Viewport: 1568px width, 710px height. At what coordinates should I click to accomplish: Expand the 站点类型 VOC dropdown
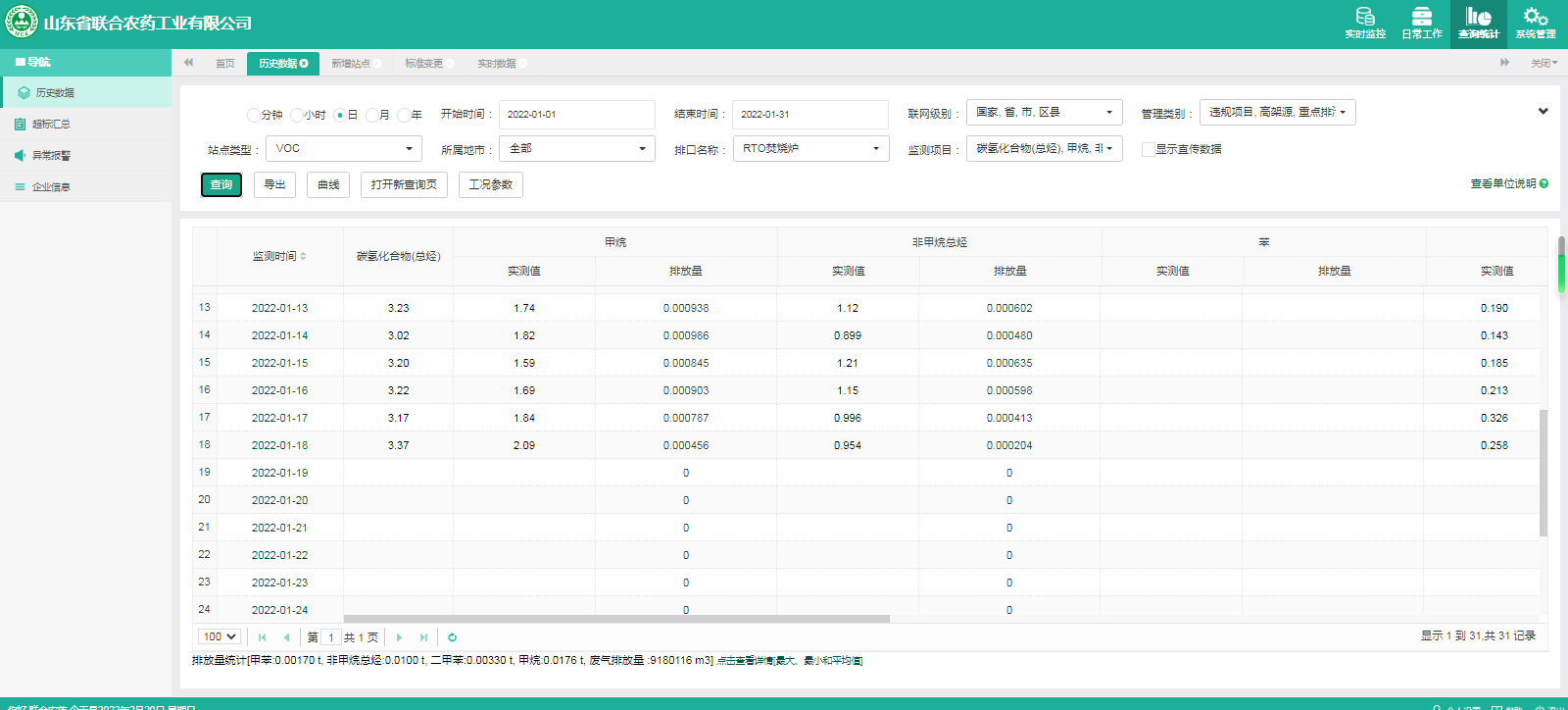[x=343, y=149]
